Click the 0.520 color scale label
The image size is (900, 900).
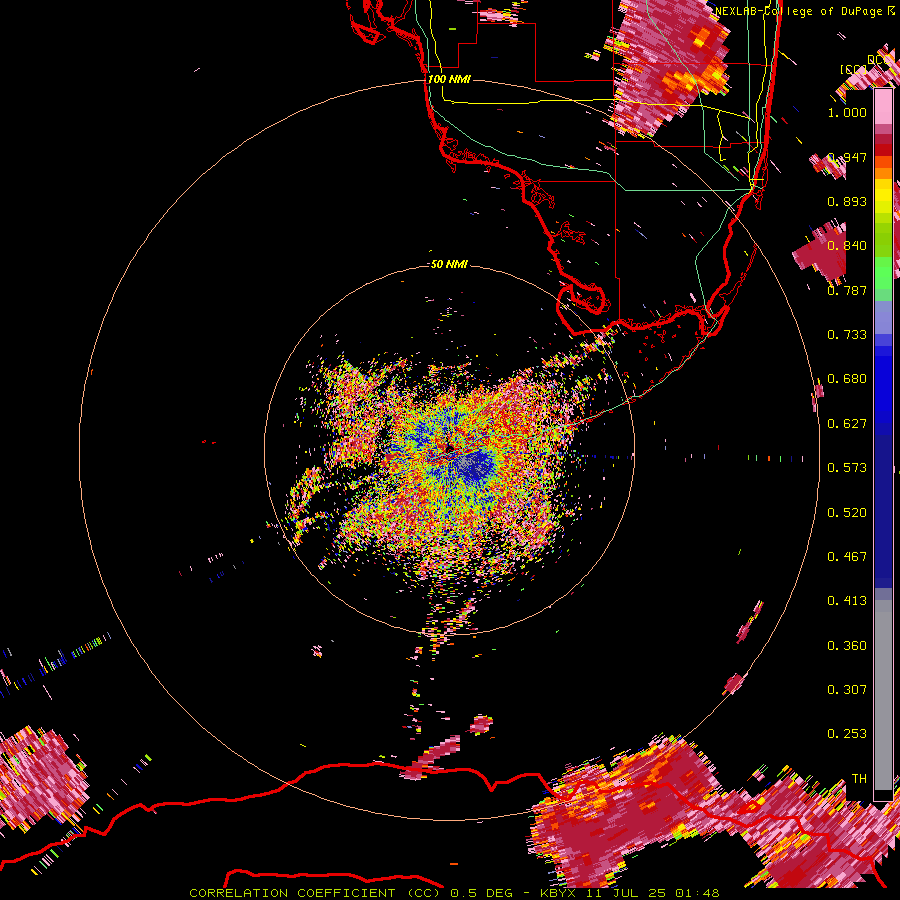click(847, 513)
